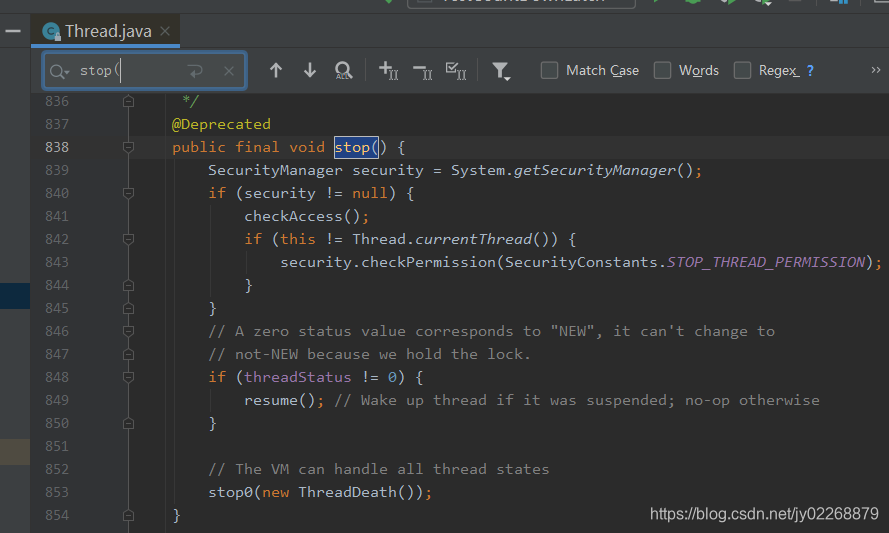Click getSecurityManager method call
Viewport: 889px width, 533px height.
coord(595,170)
